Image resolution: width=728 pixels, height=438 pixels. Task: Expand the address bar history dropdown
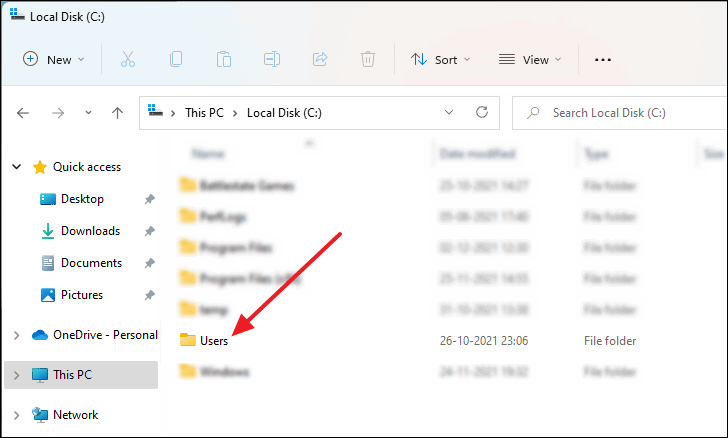(x=448, y=112)
